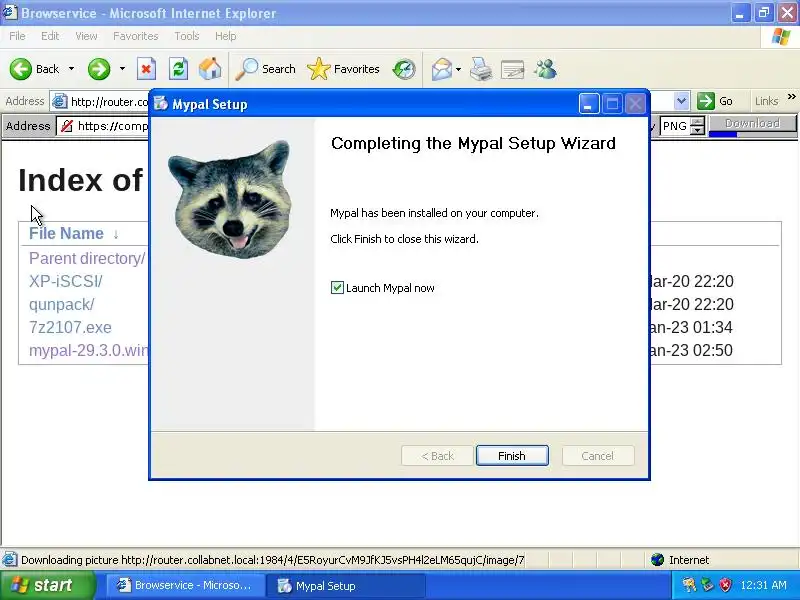Click the green Back arrow icon

(x=20, y=69)
